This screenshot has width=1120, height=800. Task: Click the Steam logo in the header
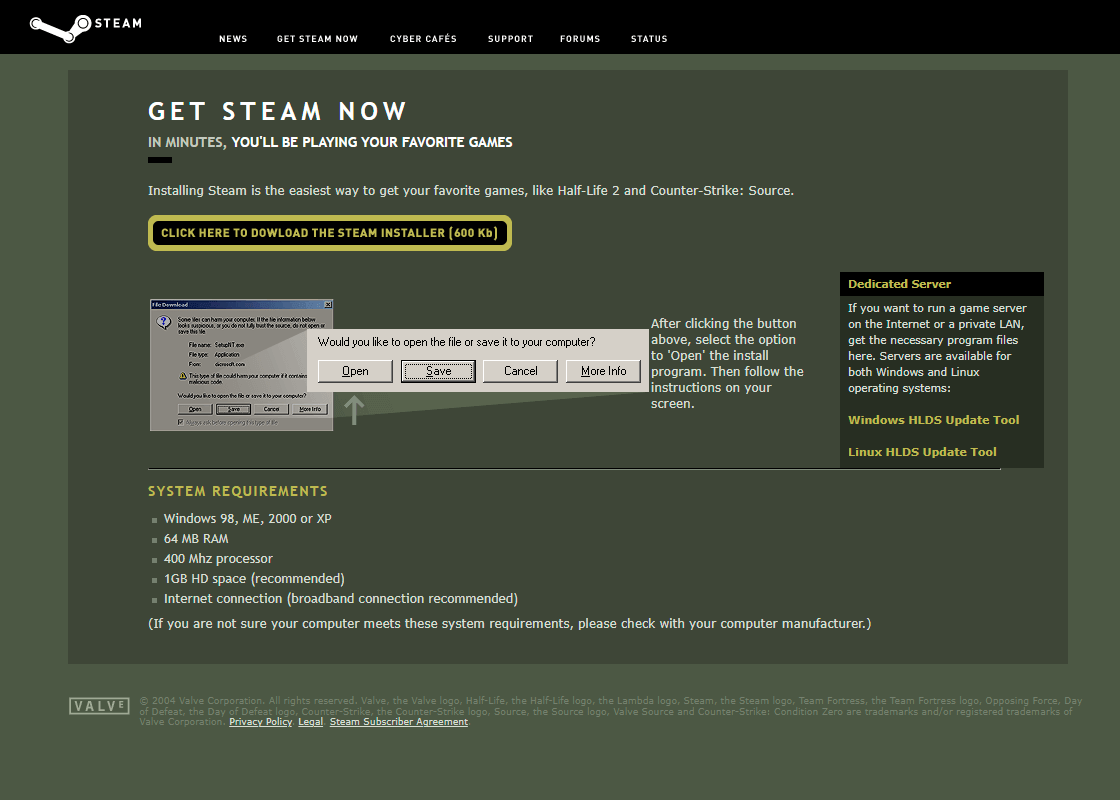[86, 27]
